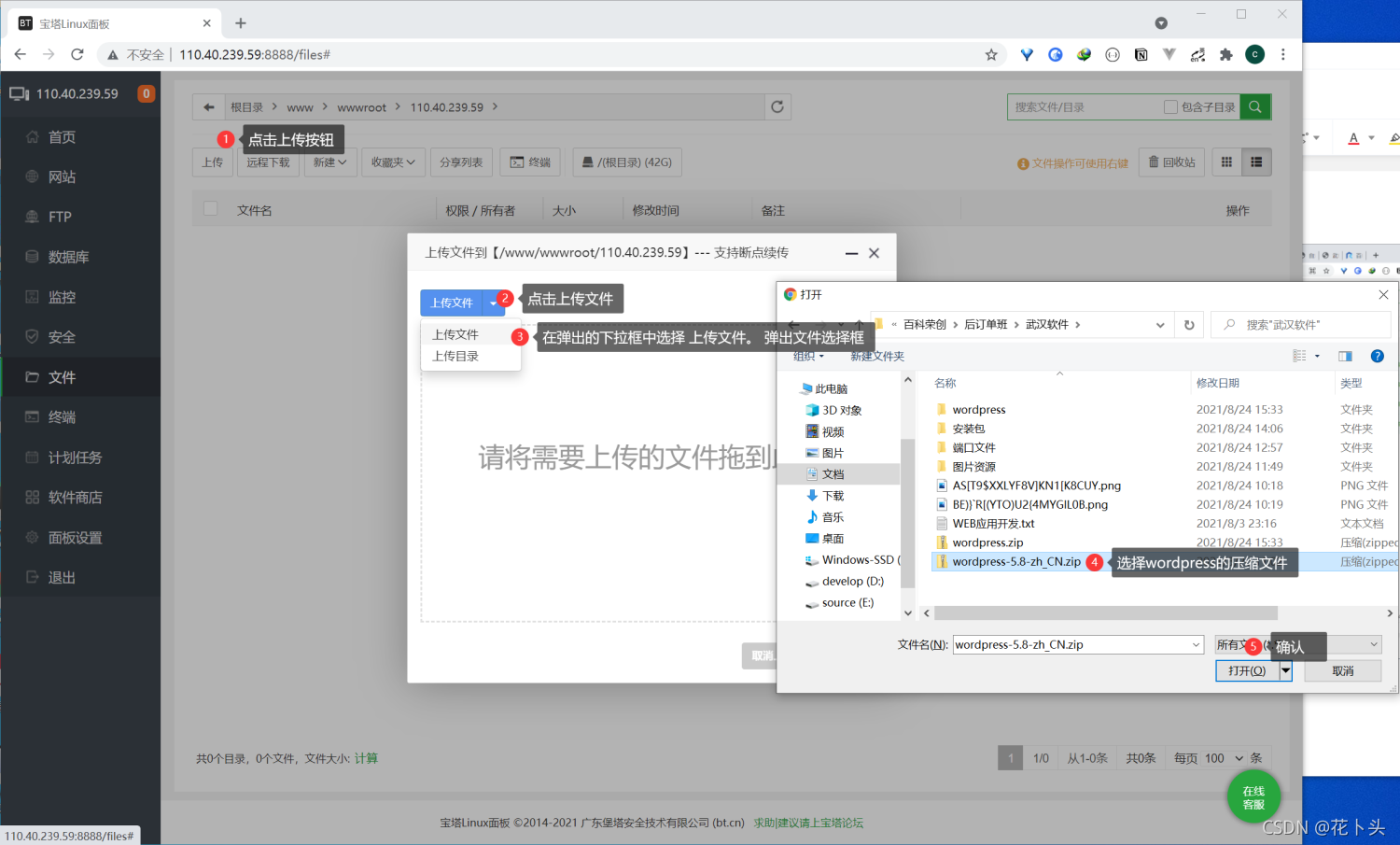Select source (E:) drive
This screenshot has height=845, width=1400.
pos(839,602)
